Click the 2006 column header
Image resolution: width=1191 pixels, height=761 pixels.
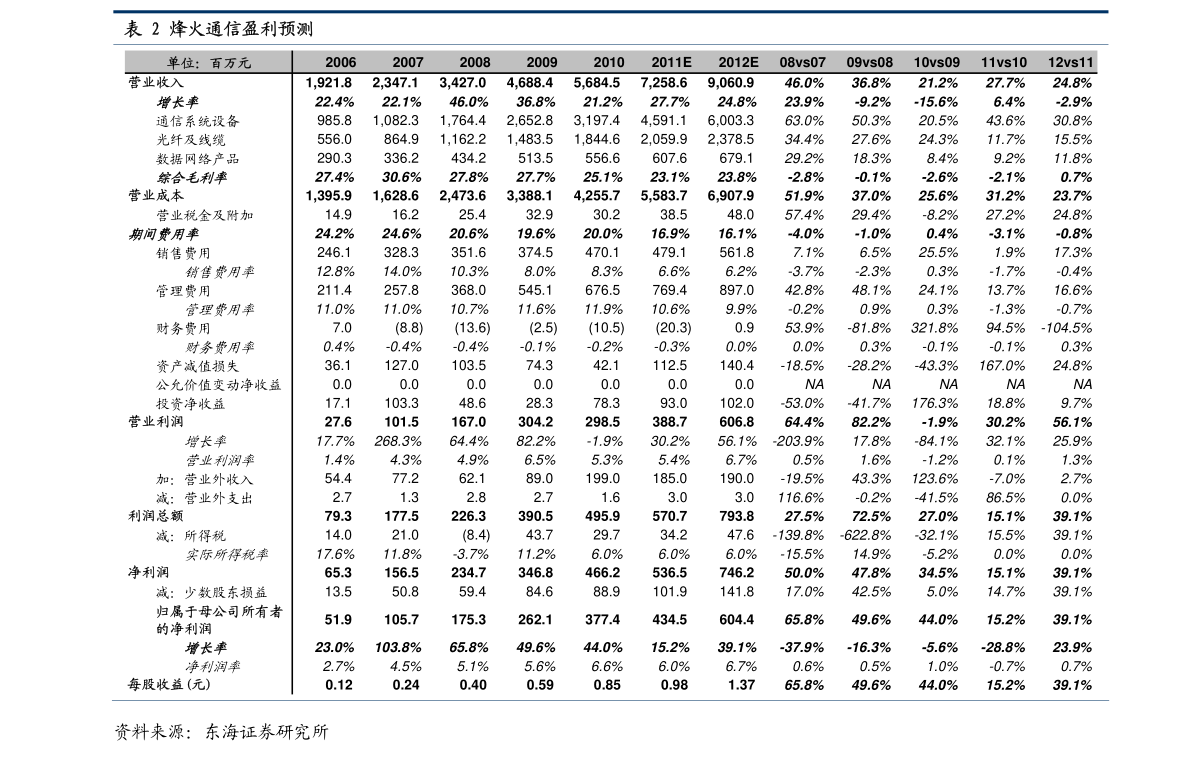pyautogui.click(x=340, y=62)
